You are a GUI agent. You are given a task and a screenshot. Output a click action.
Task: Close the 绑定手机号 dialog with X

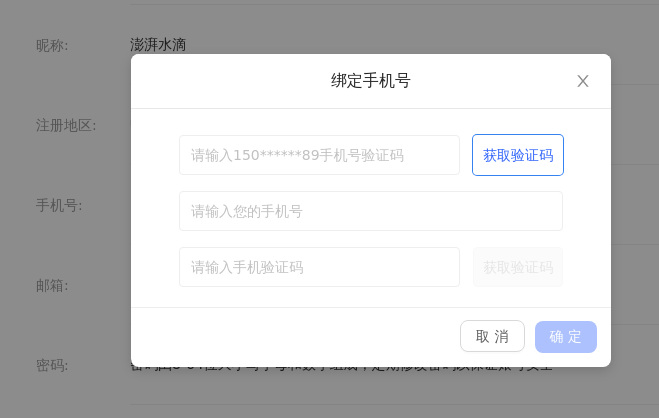[x=583, y=81]
